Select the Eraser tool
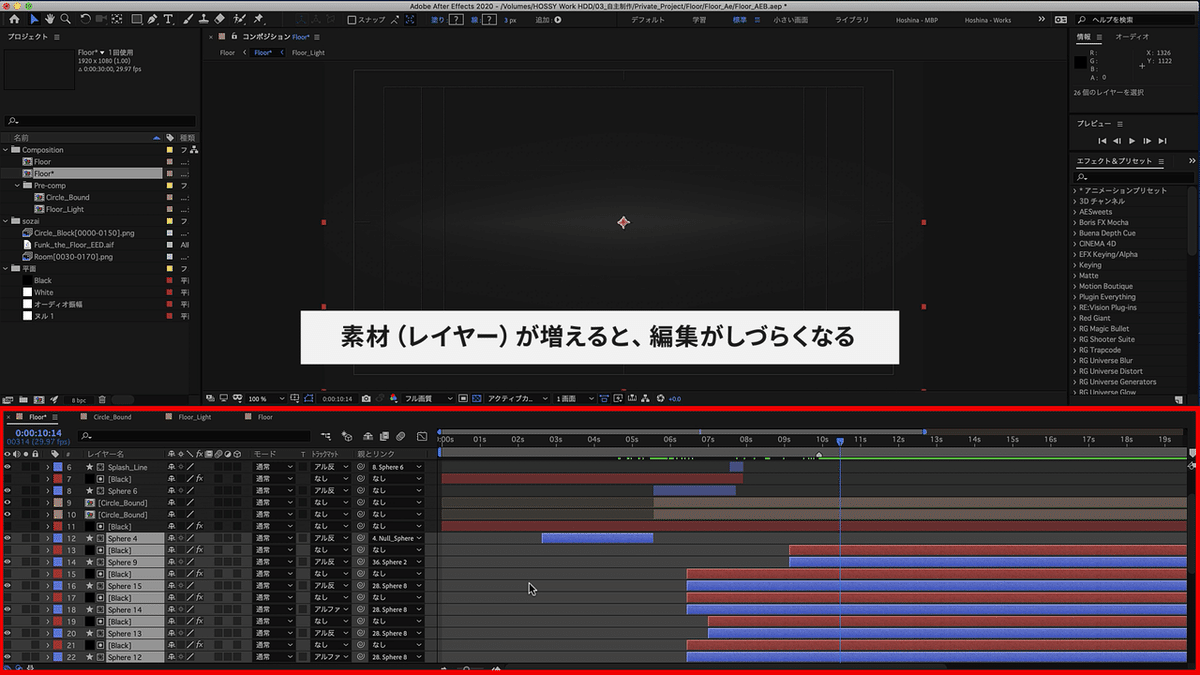This screenshot has height=675, width=1200. click(220, 19)
